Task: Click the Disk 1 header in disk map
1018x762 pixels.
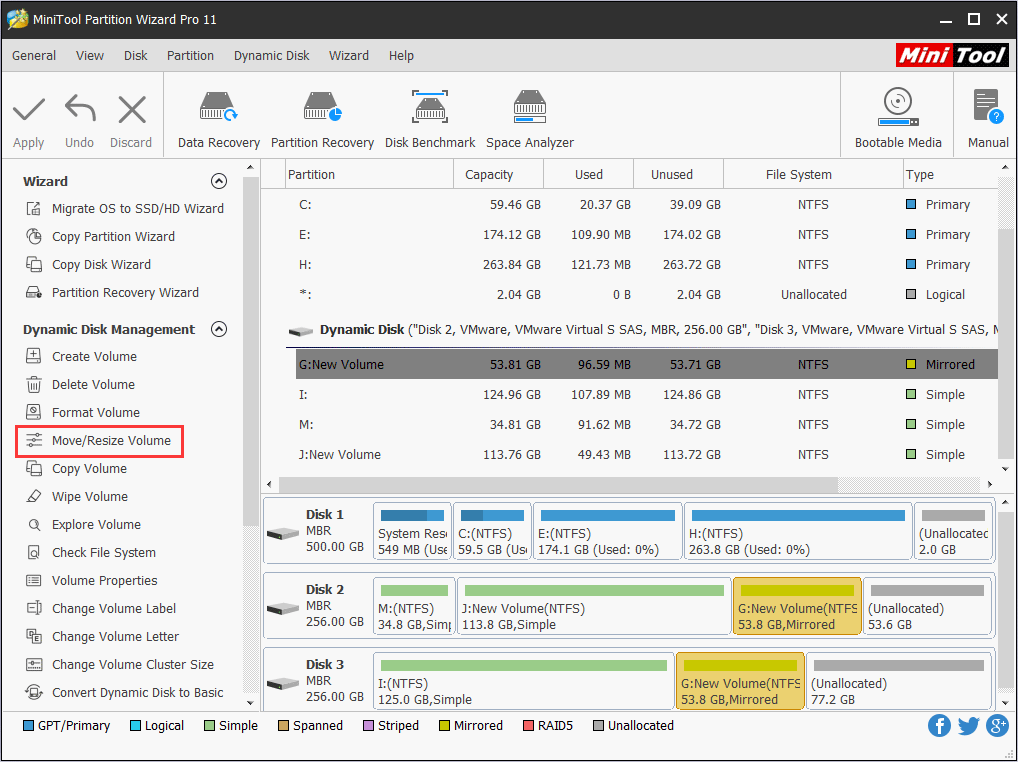Action: (318, 531)
